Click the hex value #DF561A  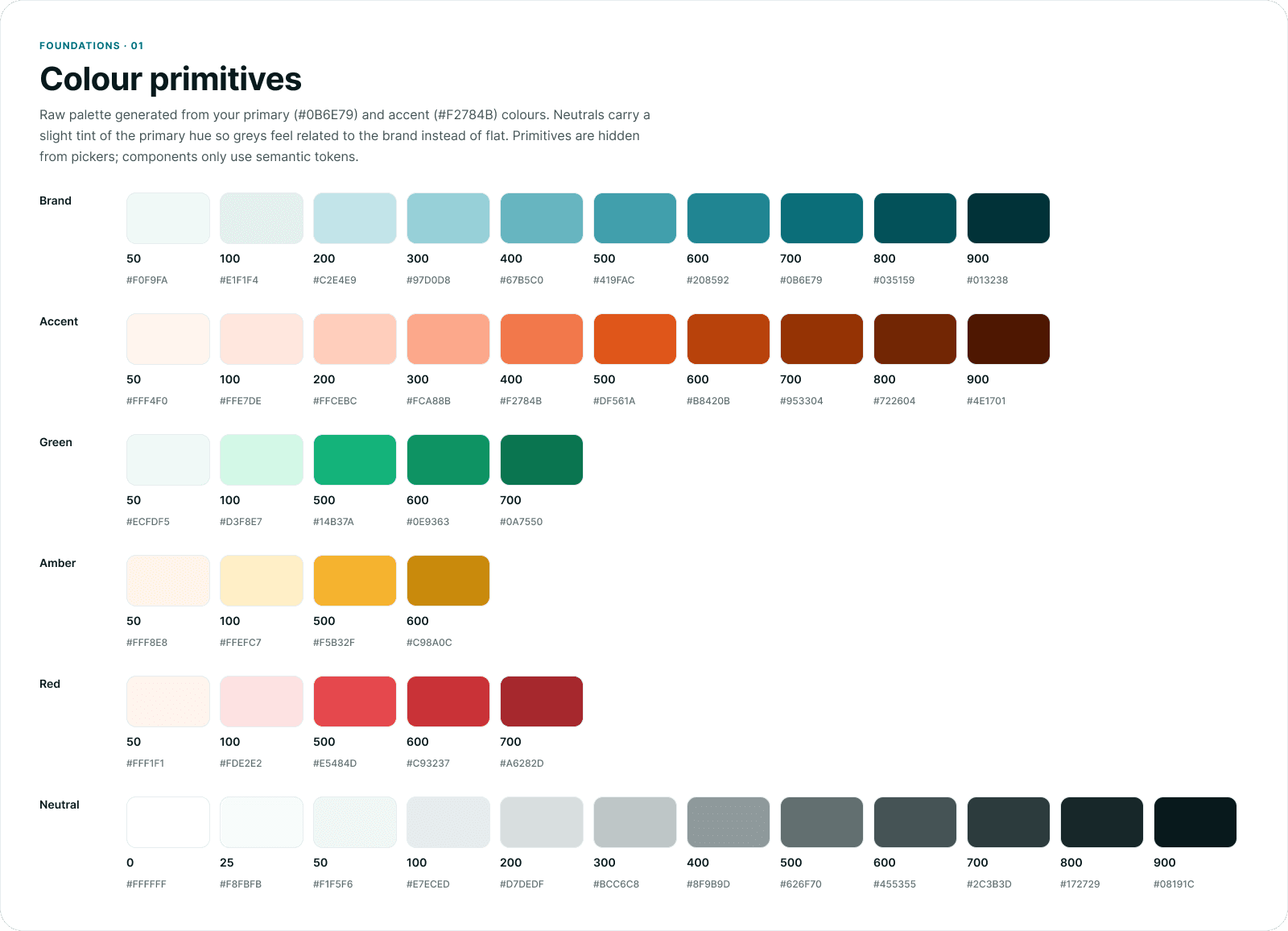pyautogui.click(x=614, y=401)
